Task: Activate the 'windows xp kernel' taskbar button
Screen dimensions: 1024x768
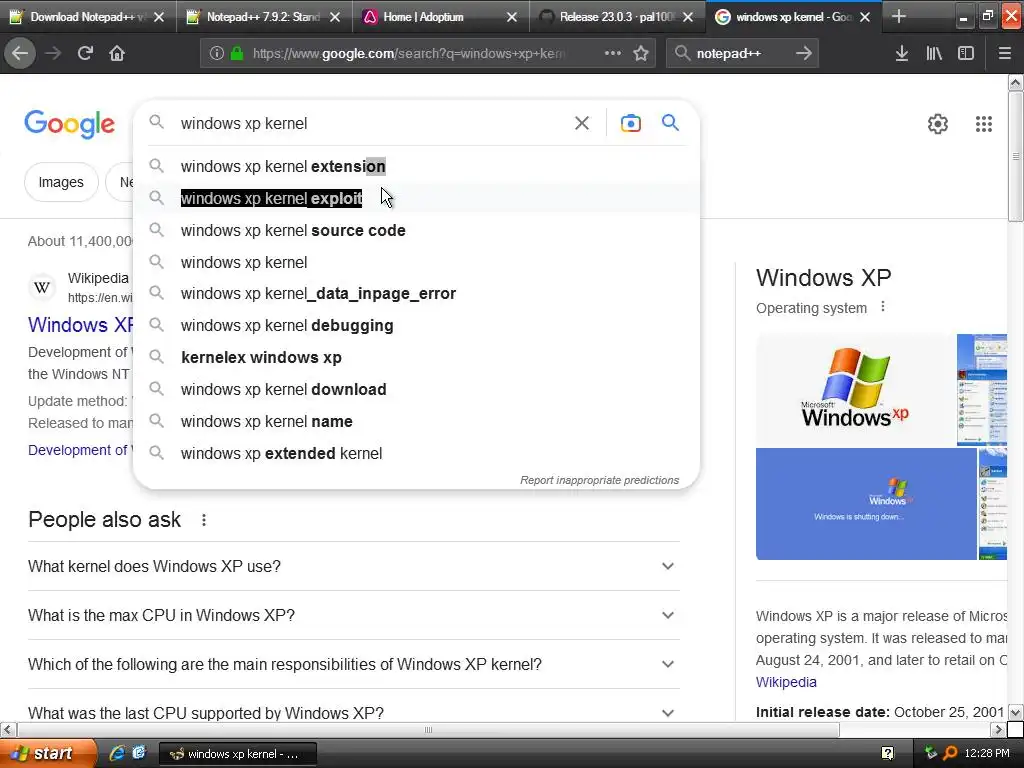Action: [238, 754]
